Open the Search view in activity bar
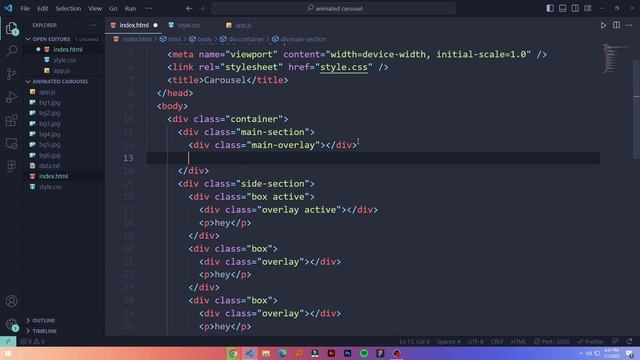The image size is (640, 360). coord(11,51)
